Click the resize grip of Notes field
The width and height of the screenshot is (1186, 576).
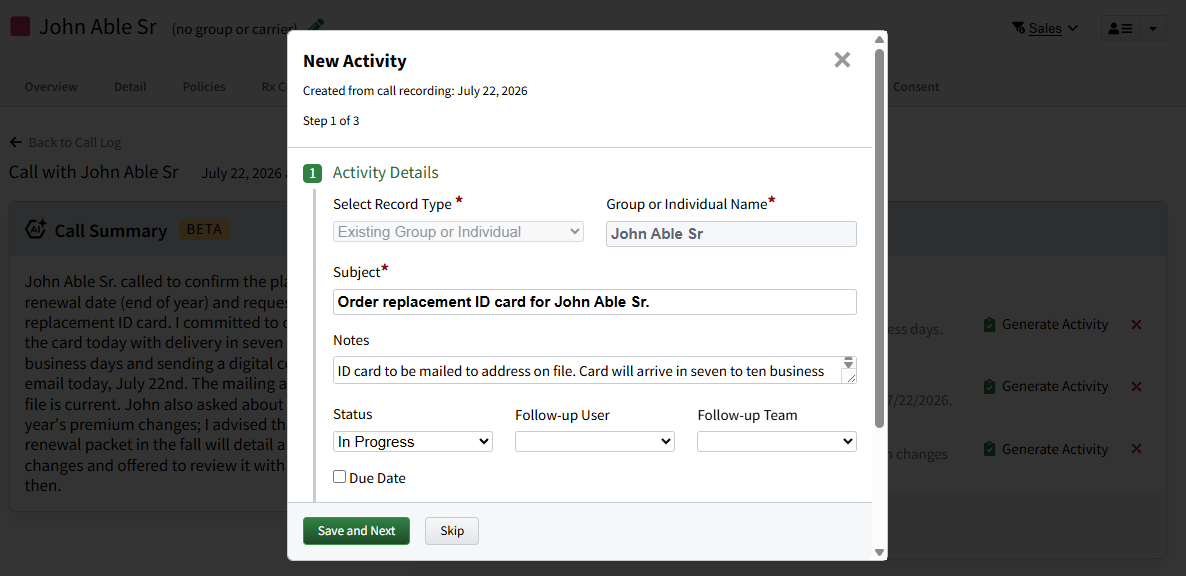tap(849, 376)
